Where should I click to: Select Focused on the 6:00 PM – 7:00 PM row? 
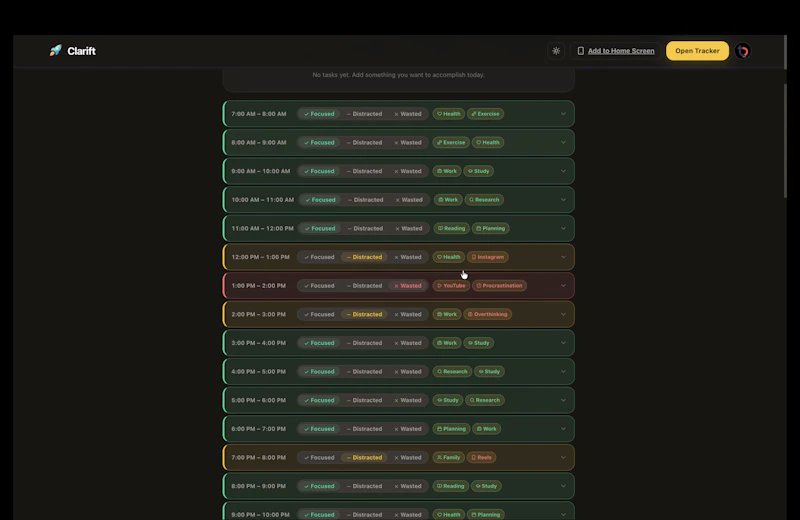tap(319, 429)
